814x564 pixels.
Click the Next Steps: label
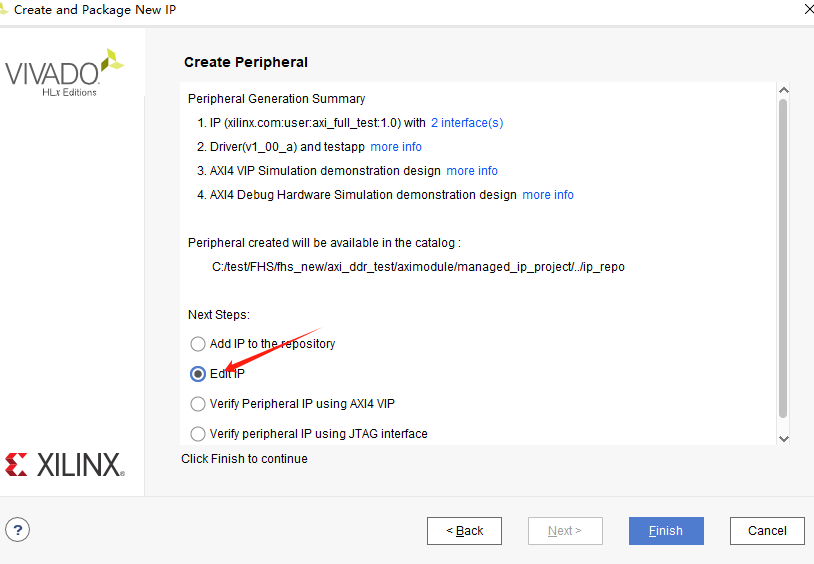click(x=219, y=315)
